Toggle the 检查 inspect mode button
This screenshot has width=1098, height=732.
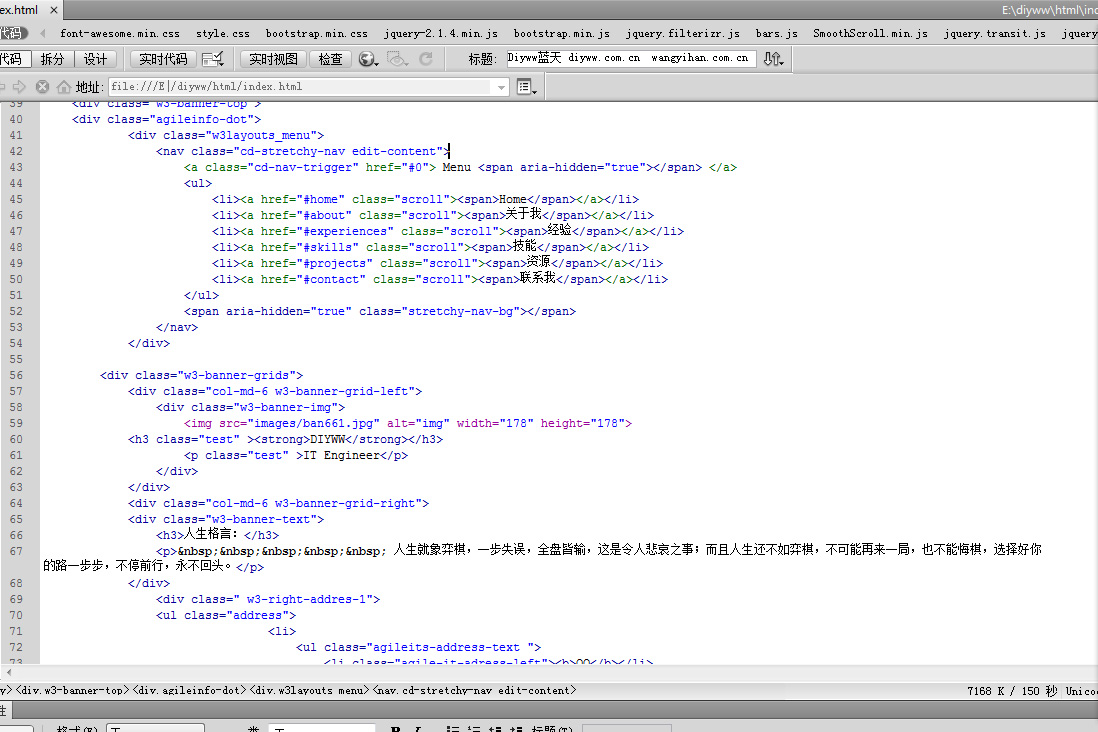tap(331, 60)
